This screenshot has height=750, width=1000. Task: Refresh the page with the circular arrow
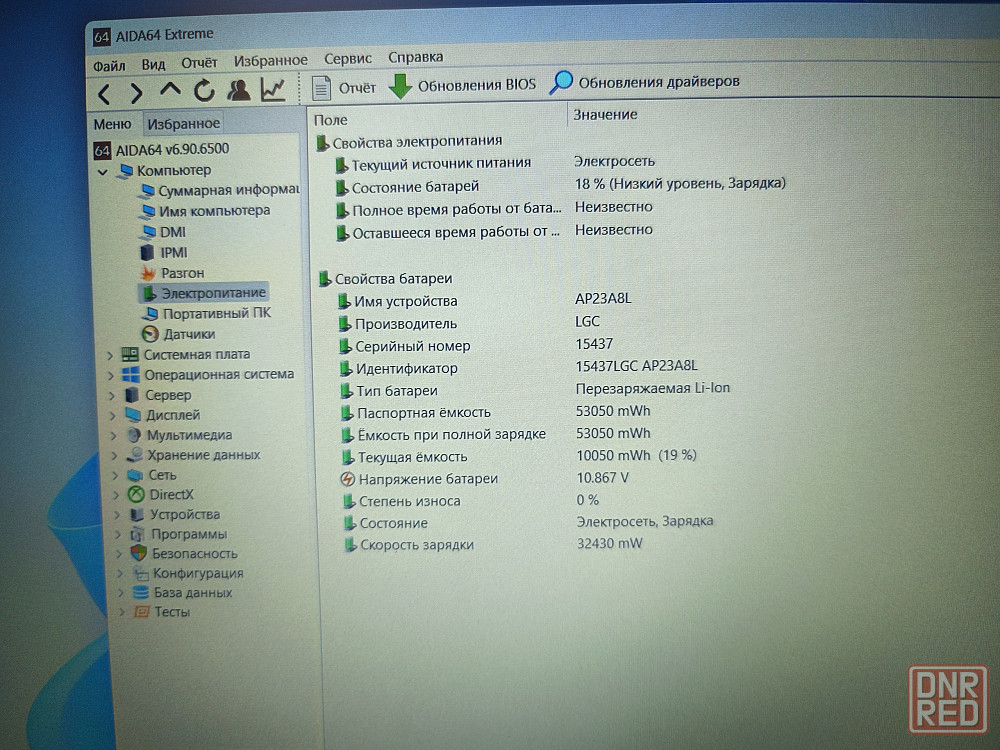pos(204,91)
